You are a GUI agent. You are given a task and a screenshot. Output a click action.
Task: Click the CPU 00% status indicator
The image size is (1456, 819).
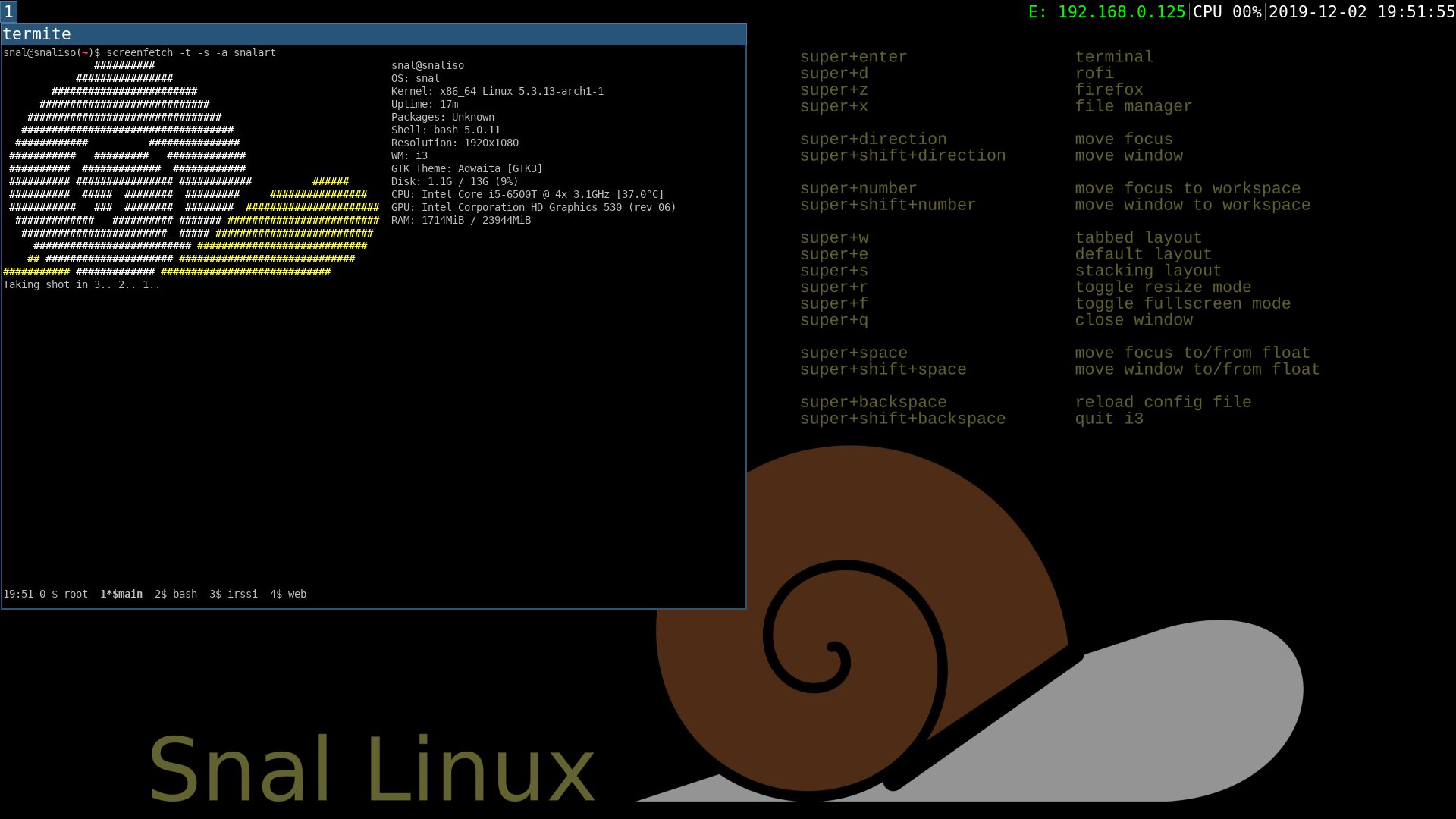click(x=1227, y=12)
